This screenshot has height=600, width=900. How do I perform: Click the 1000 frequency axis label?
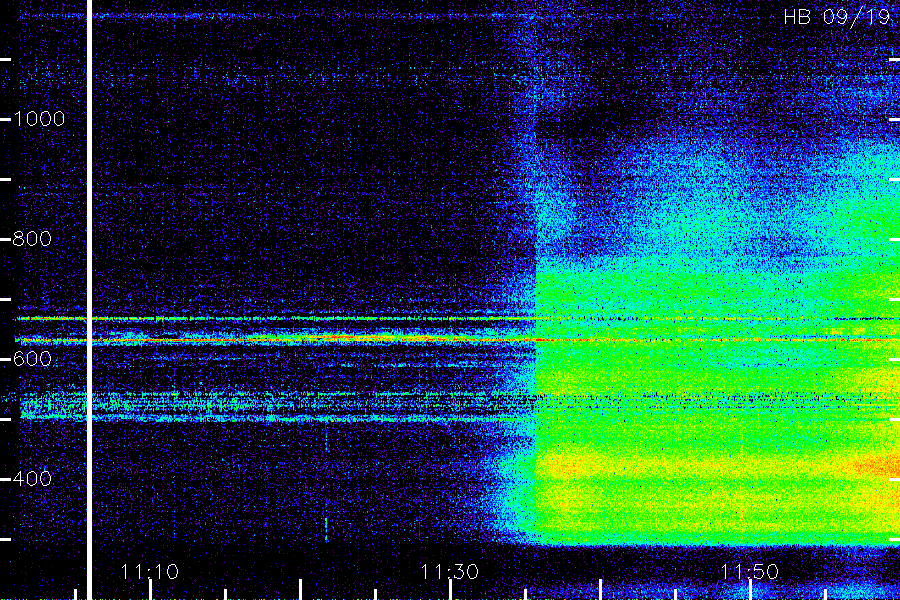(38, 119)
